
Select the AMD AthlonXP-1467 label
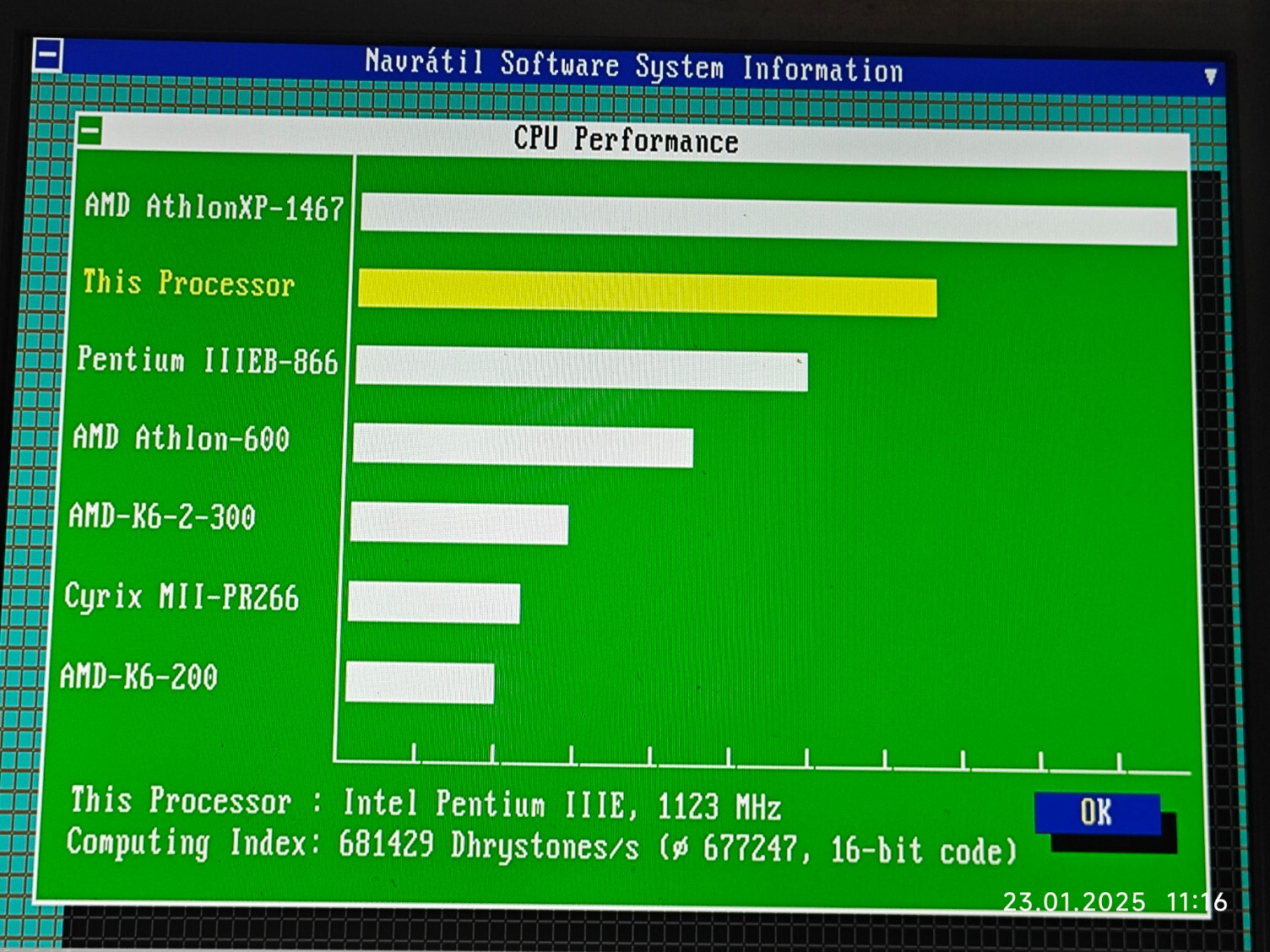tap(214, 207)
